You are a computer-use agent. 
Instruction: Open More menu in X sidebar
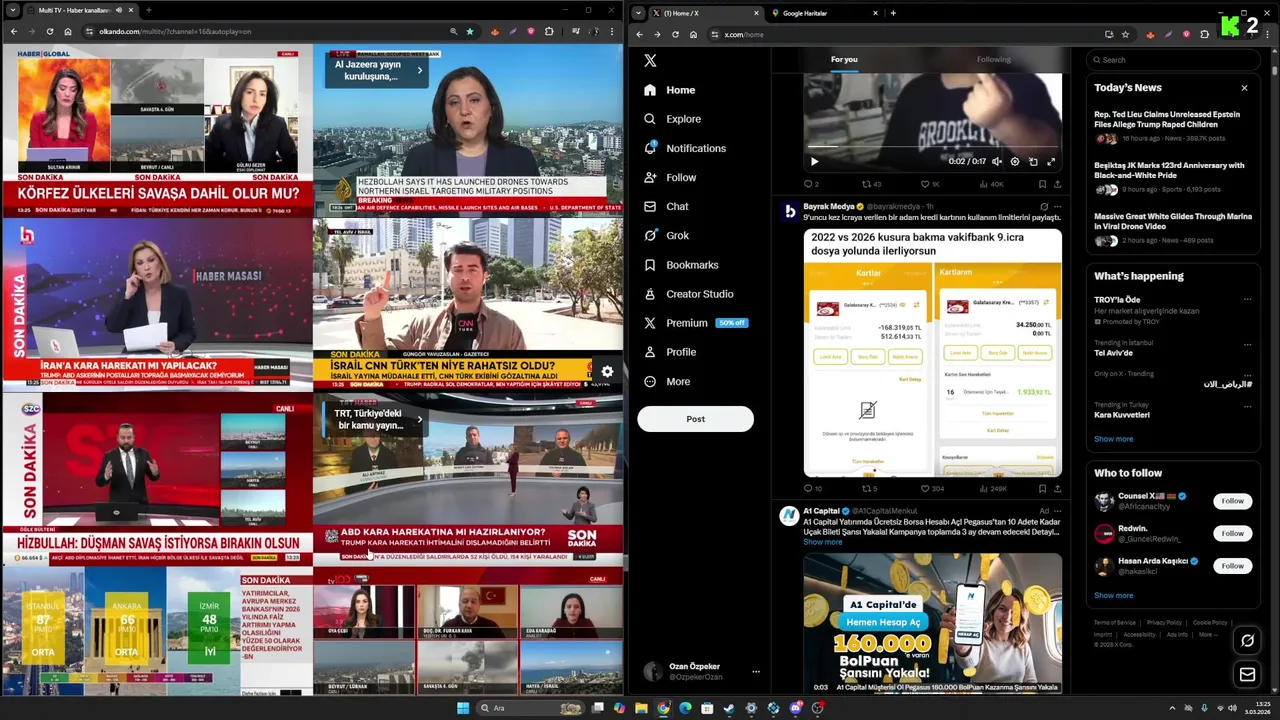[667, 382]
